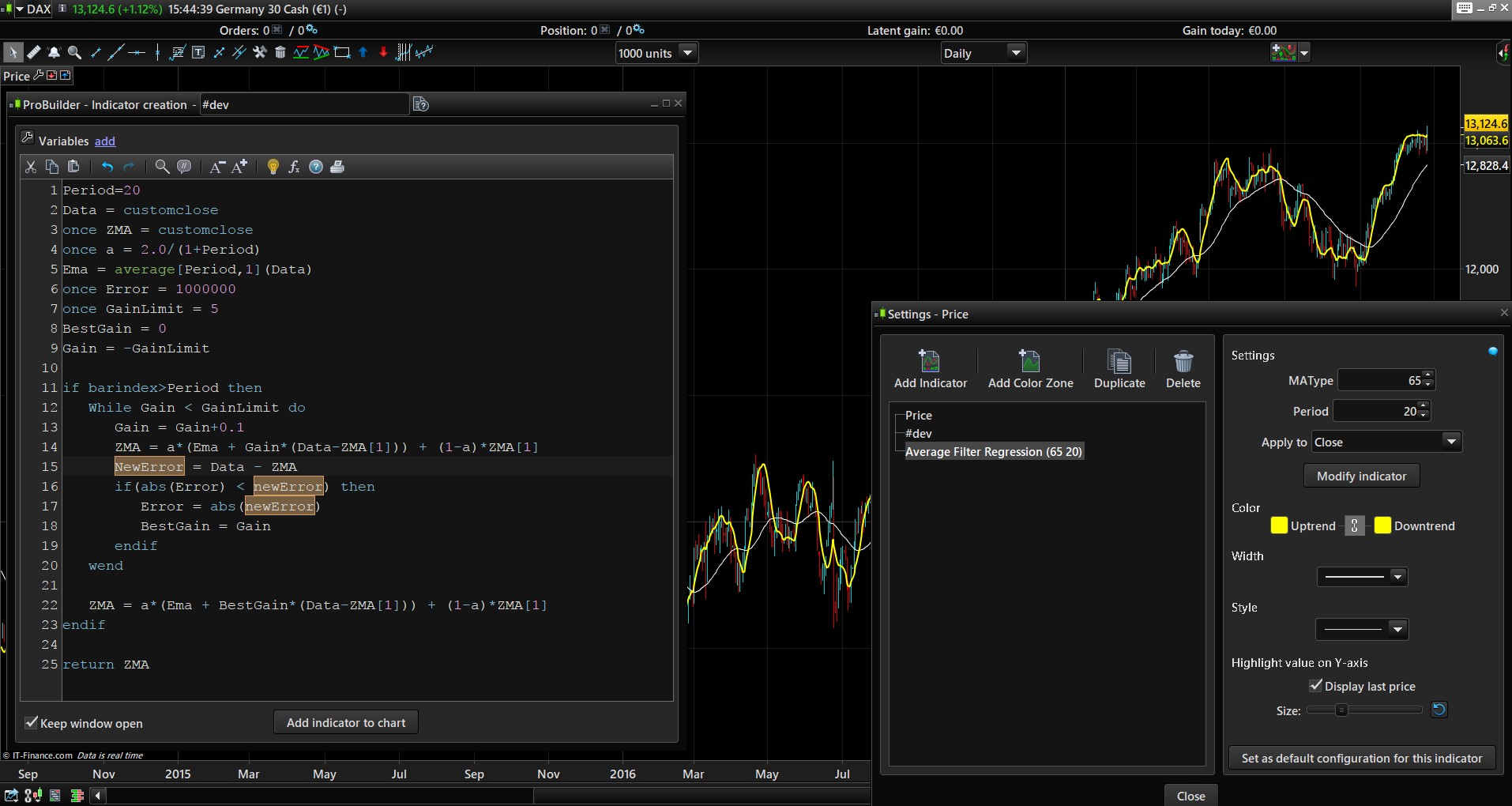Undo the last code edit
The image size is (1512, 806).
107,167
